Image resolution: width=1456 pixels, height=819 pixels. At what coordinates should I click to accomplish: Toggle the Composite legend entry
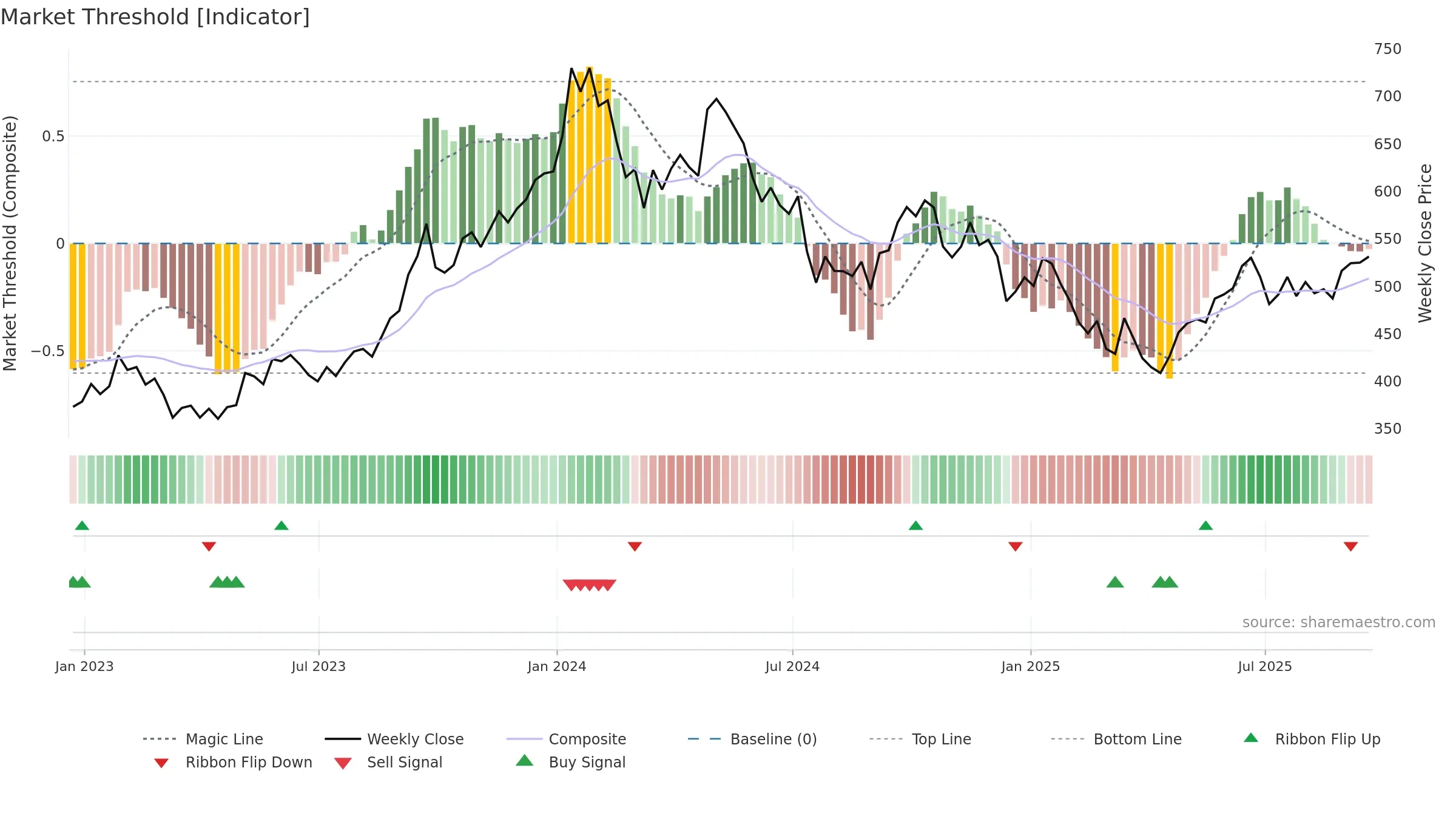click(566, 739)
